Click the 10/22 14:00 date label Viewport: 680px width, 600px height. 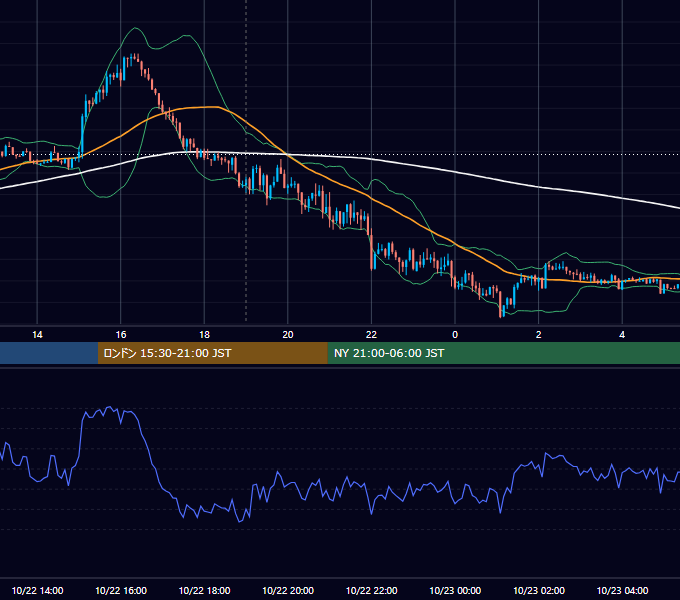(37, 590)
